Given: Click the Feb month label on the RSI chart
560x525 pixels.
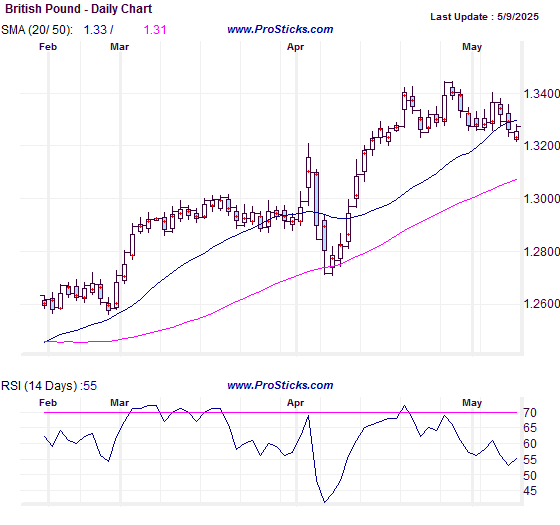Looking at the screenshot, I should click(48, 403).
